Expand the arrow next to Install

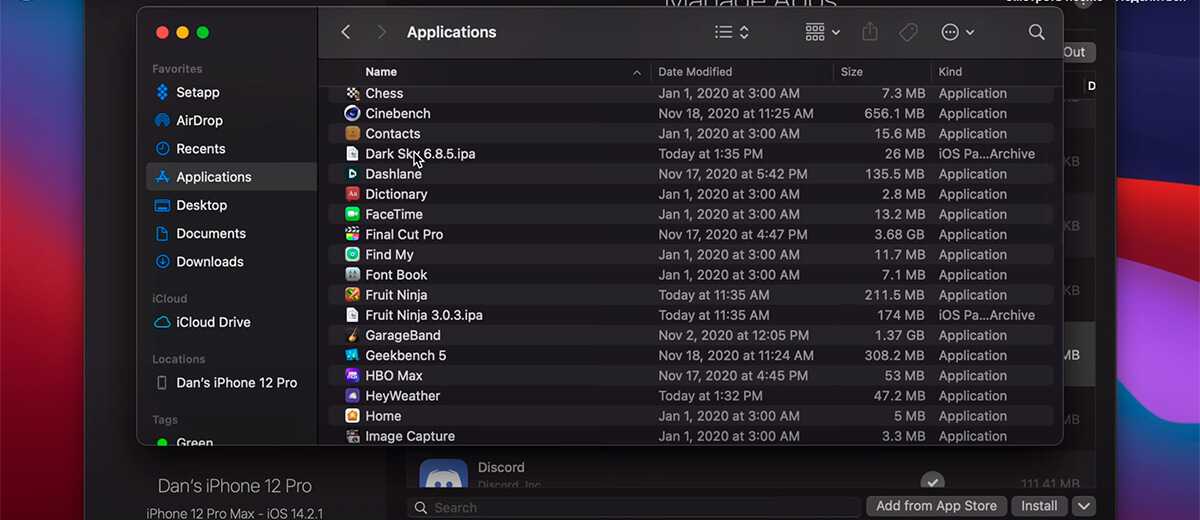[x=1083, y=506]
